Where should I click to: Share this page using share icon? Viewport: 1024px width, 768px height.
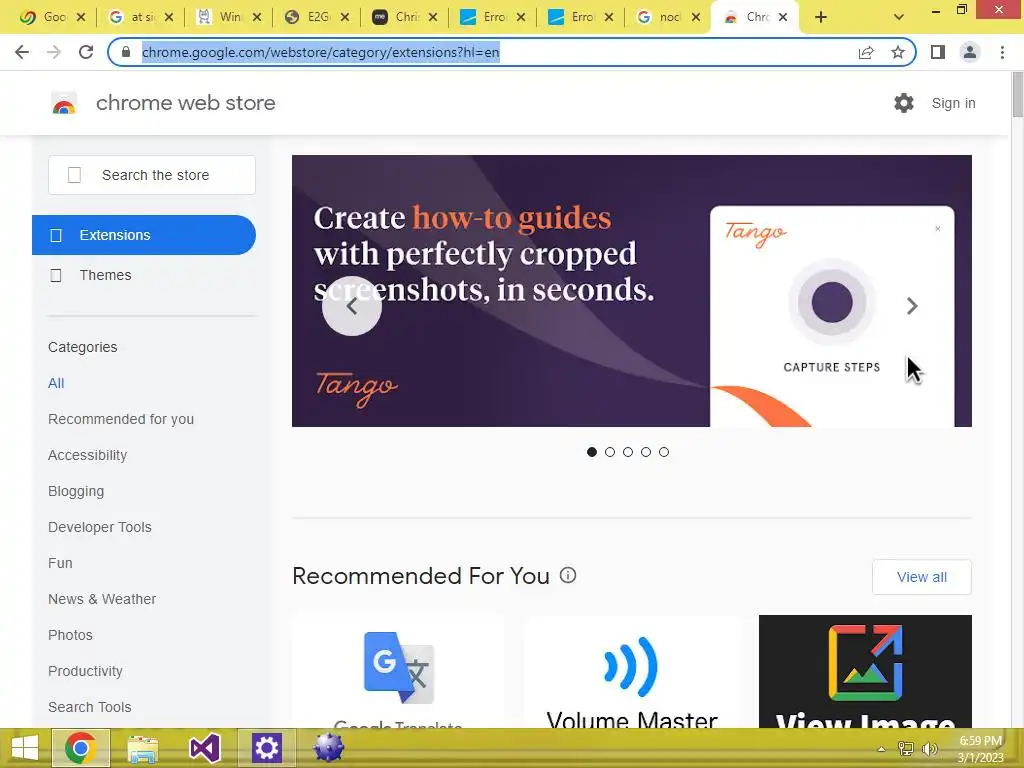[x=866, y=52]
